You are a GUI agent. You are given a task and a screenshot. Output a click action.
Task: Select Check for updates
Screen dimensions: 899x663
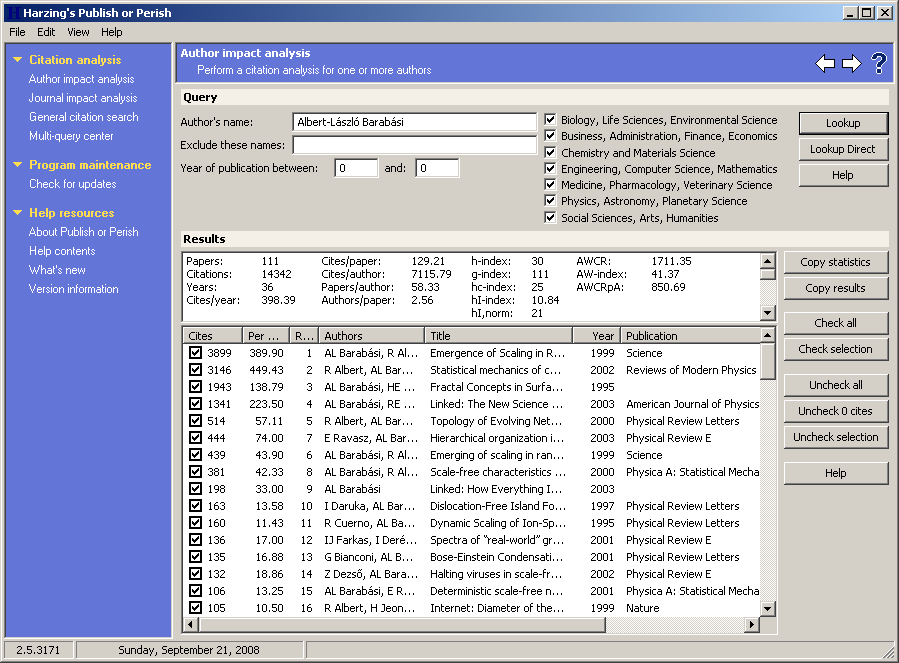click(73, 184)
